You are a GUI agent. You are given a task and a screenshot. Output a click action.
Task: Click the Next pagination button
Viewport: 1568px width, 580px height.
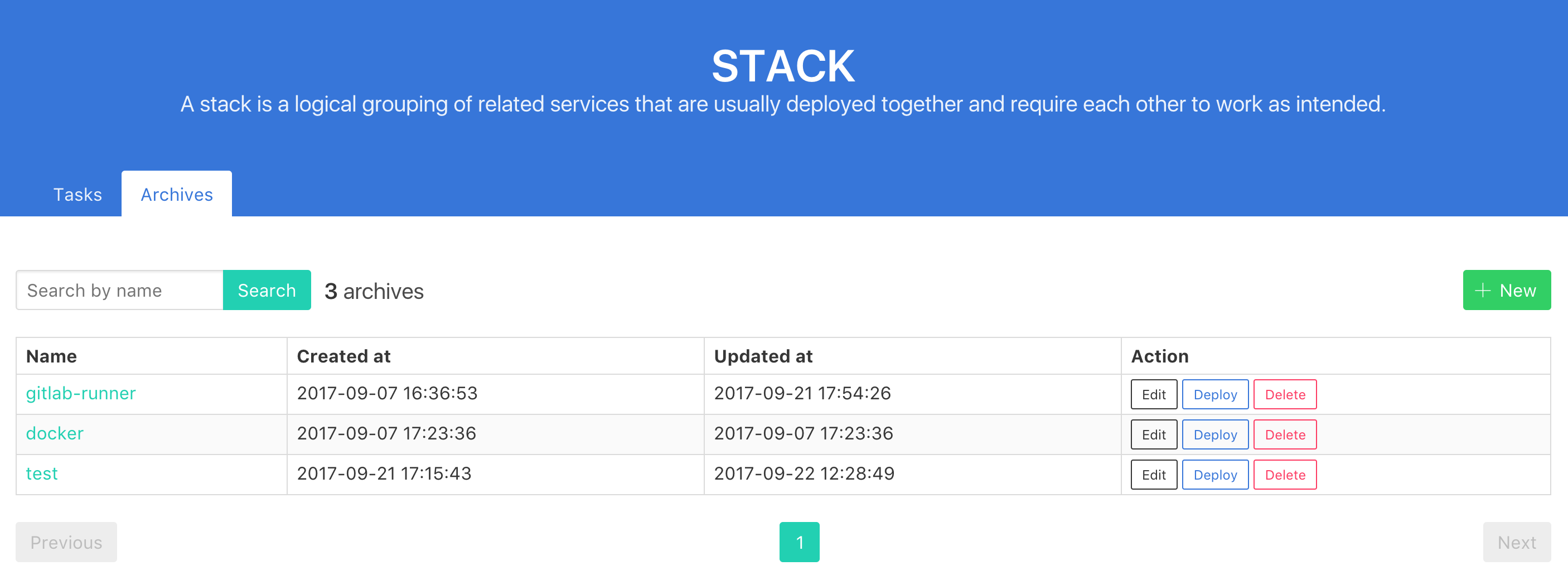tap(1516, 542)
